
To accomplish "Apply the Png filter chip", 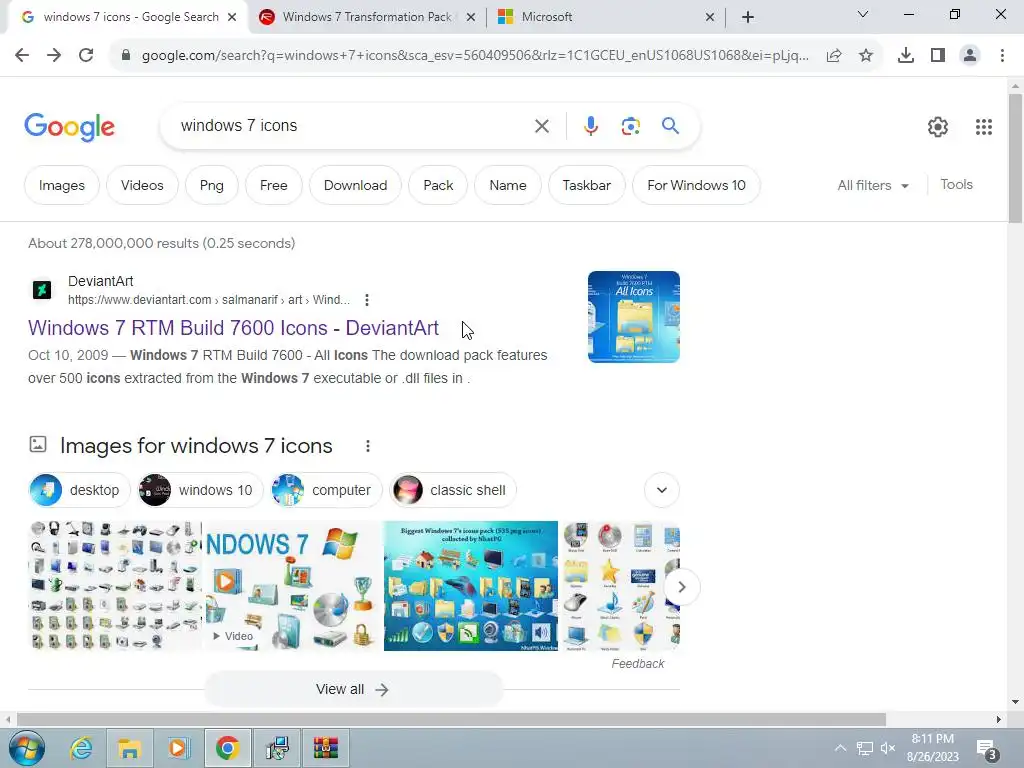I will click(x=212, y=185).
